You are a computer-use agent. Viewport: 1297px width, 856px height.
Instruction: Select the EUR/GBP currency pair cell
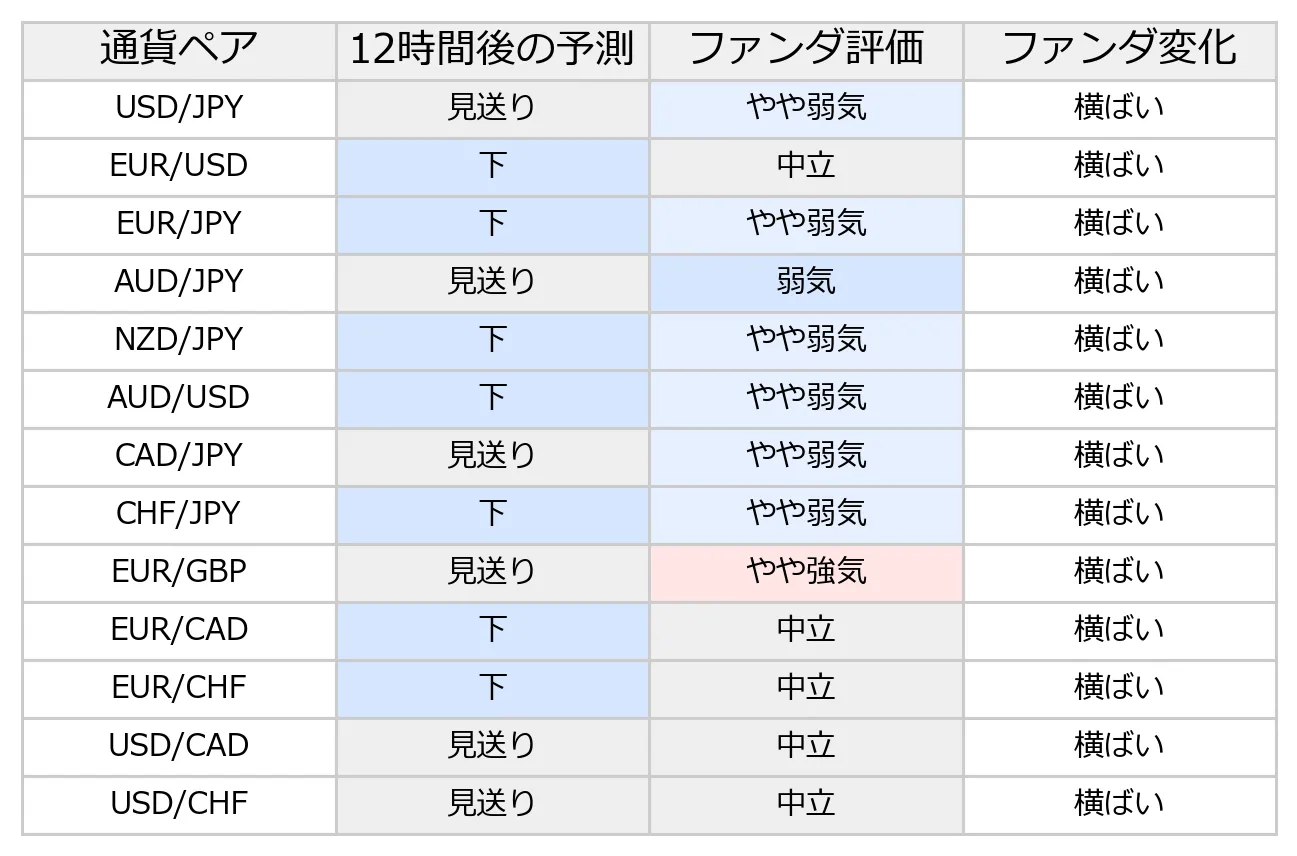pos(179,572)
